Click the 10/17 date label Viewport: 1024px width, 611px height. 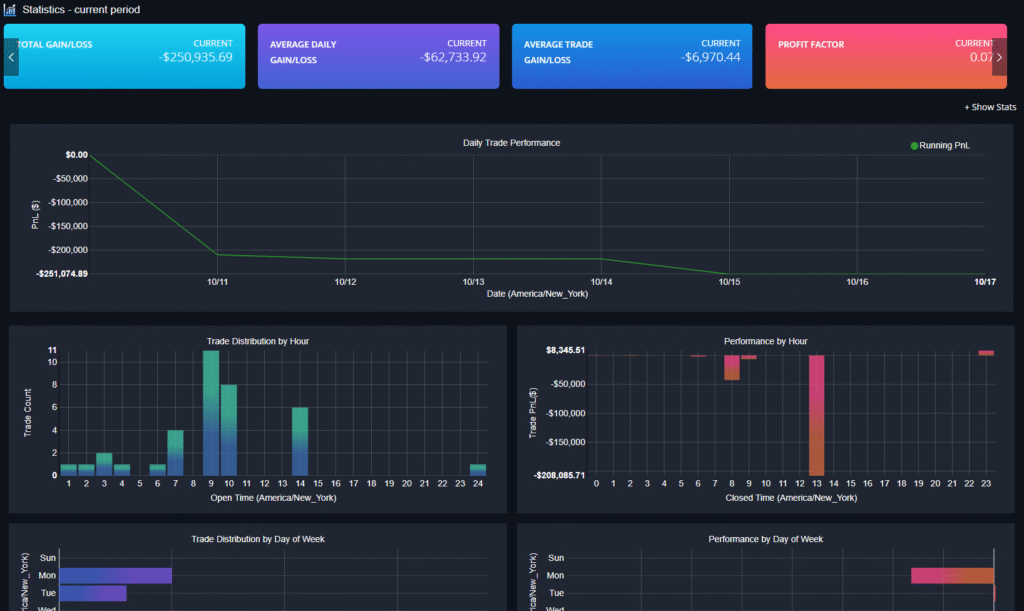985,282
